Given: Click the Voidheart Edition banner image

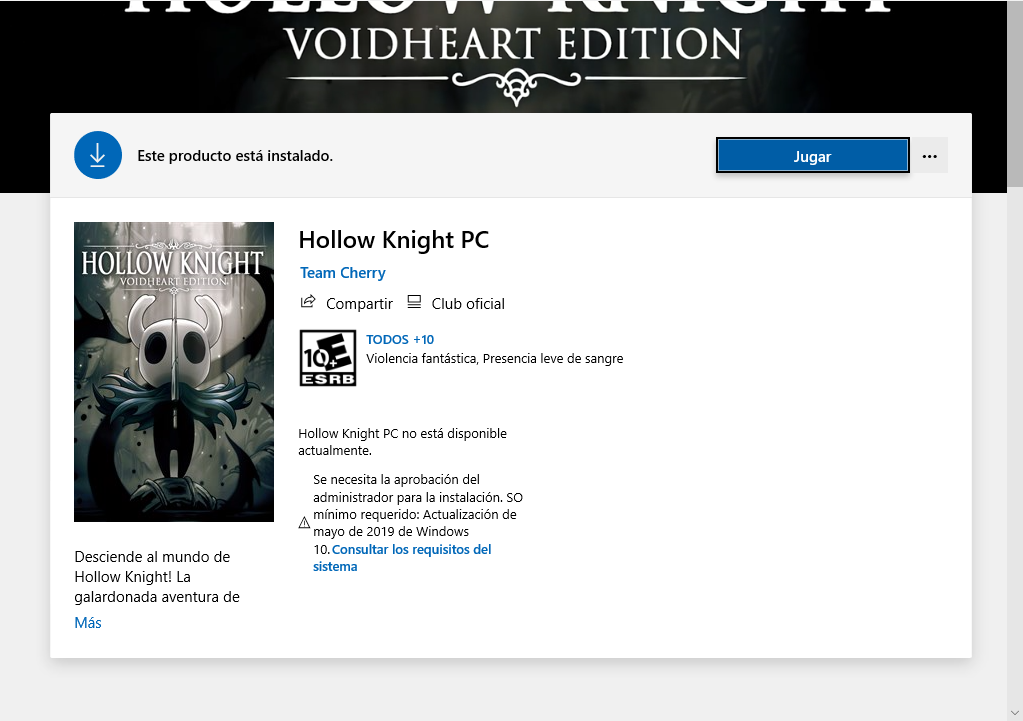Looking at the screenshot, I should click(512, 56).
